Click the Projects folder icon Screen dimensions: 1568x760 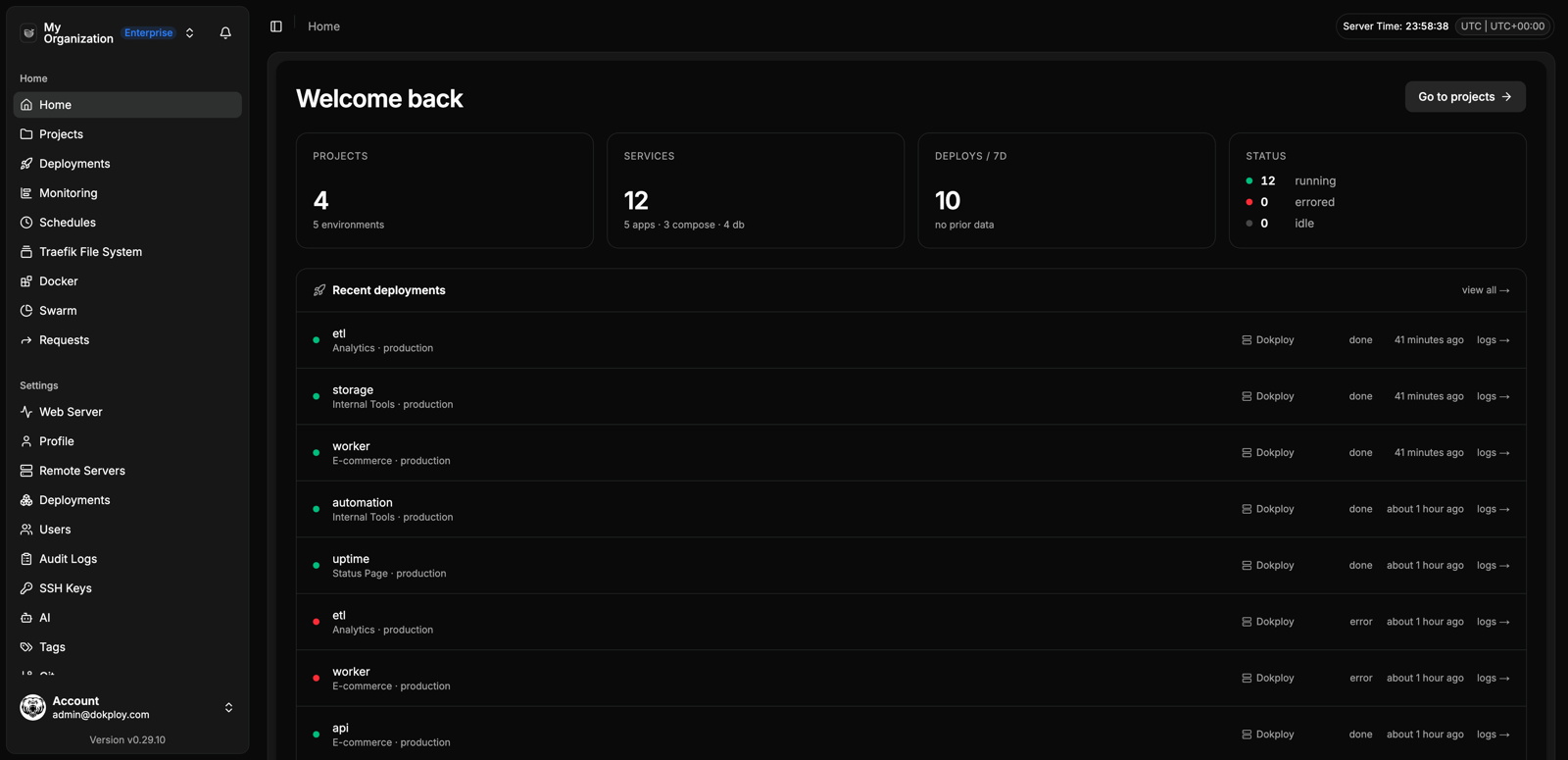tap(26, 134)
